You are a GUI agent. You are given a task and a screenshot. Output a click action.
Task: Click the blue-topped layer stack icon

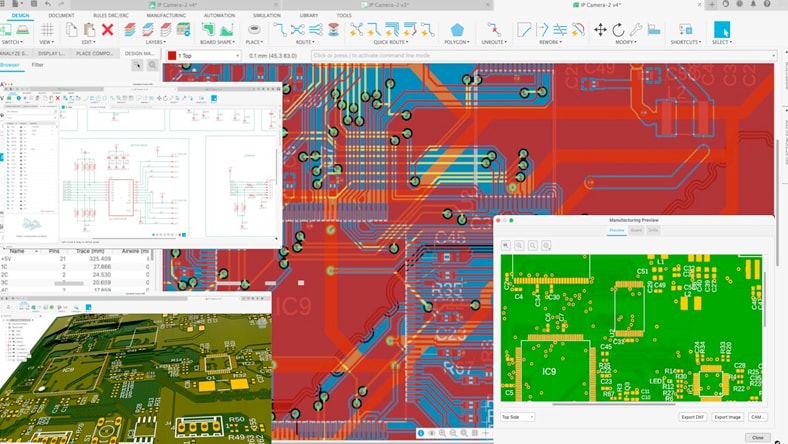click(x=147, y=30)
